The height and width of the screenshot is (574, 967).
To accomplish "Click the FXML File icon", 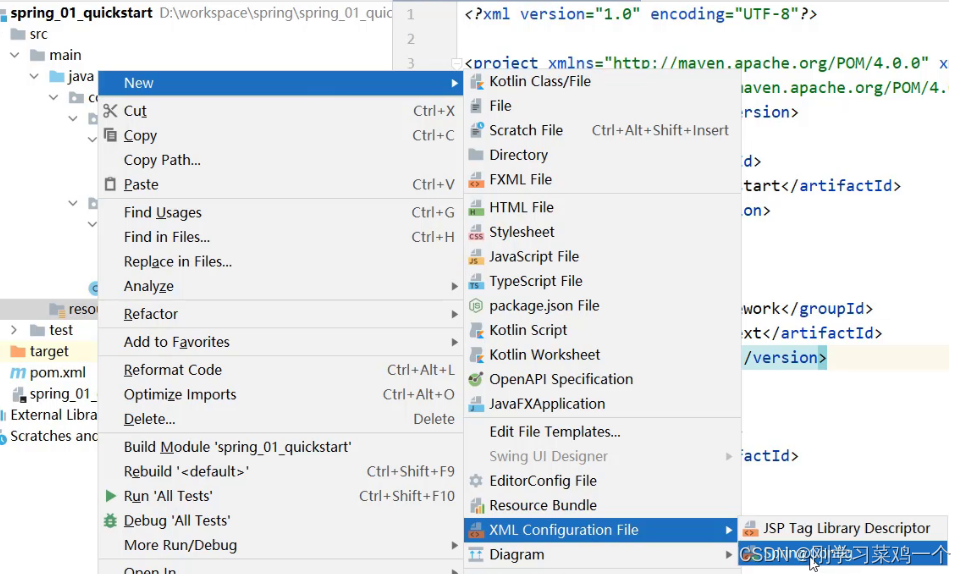I will [476, 180].
